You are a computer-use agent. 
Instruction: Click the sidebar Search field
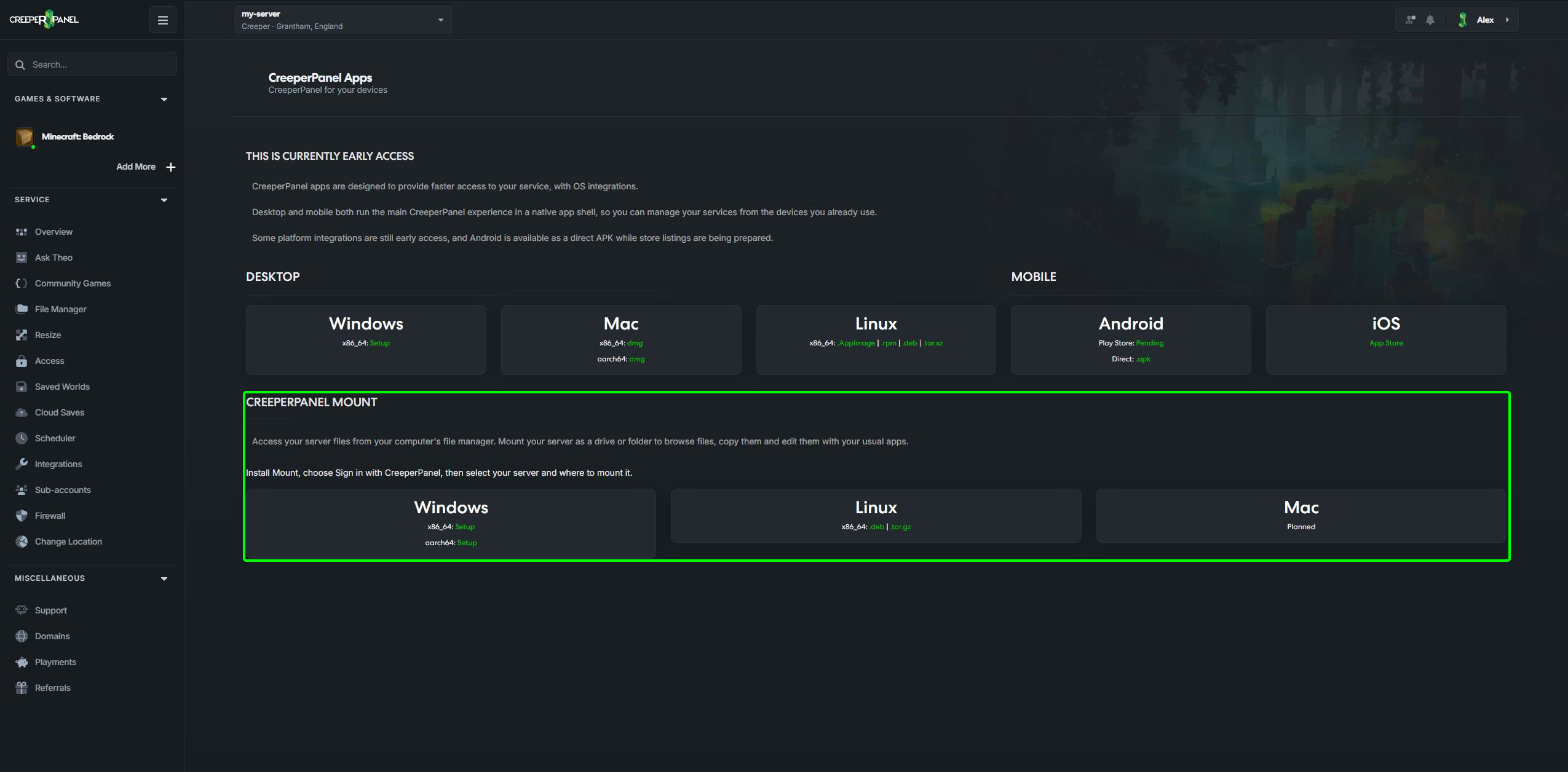pos(92,65)
